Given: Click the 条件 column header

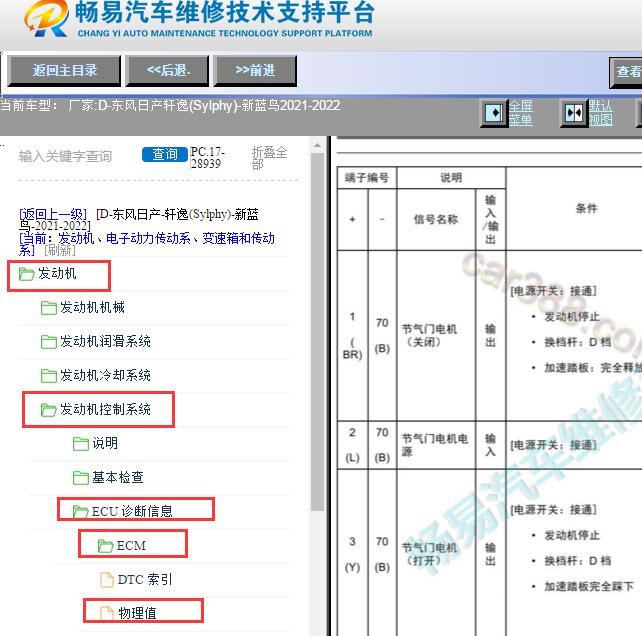Looking at the screenshot, I should pyautogui.click(x=586, y=208).
